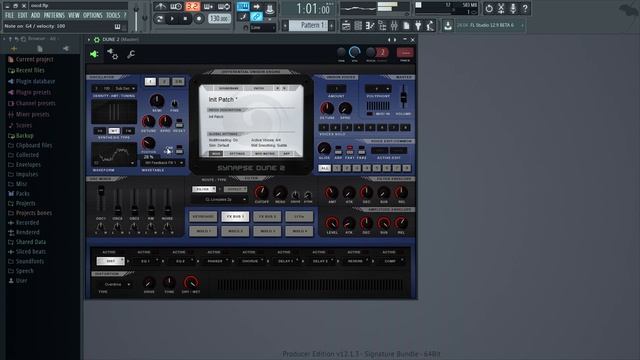The image size is (640, 360).
Task: Select oscillator 1 tab in DUNE 2
Action: coord(150,82)
